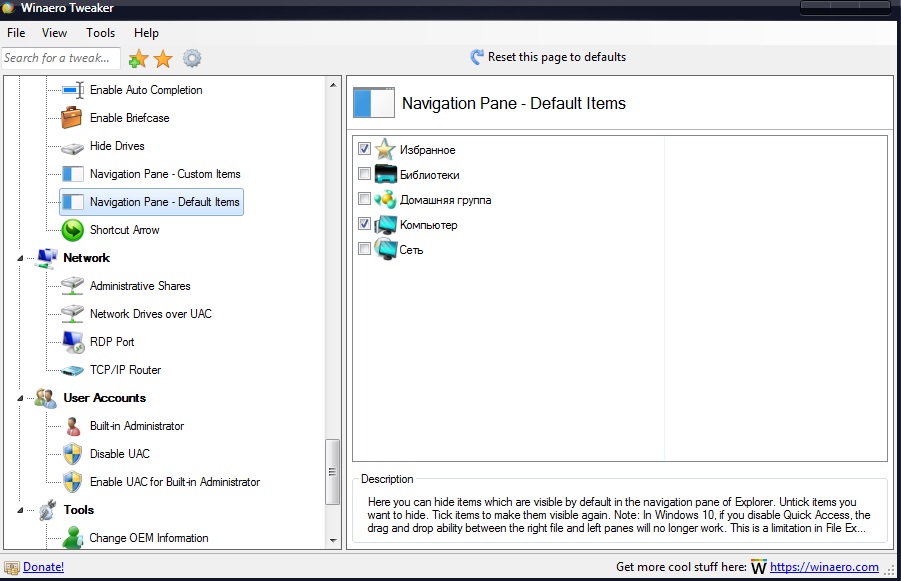This screenshot has width=901, height=581.
Task: Select TCP/IP Router tree item
Action: pyautogui.click(x=125, y=370)
